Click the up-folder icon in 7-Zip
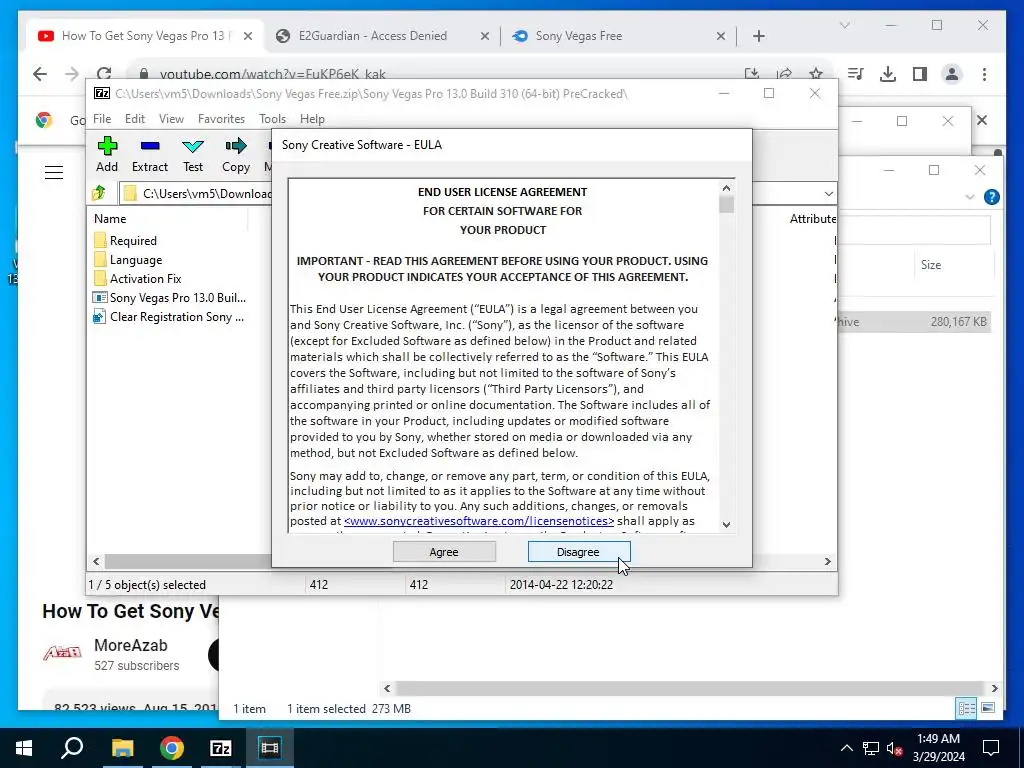 coord(99,193)
